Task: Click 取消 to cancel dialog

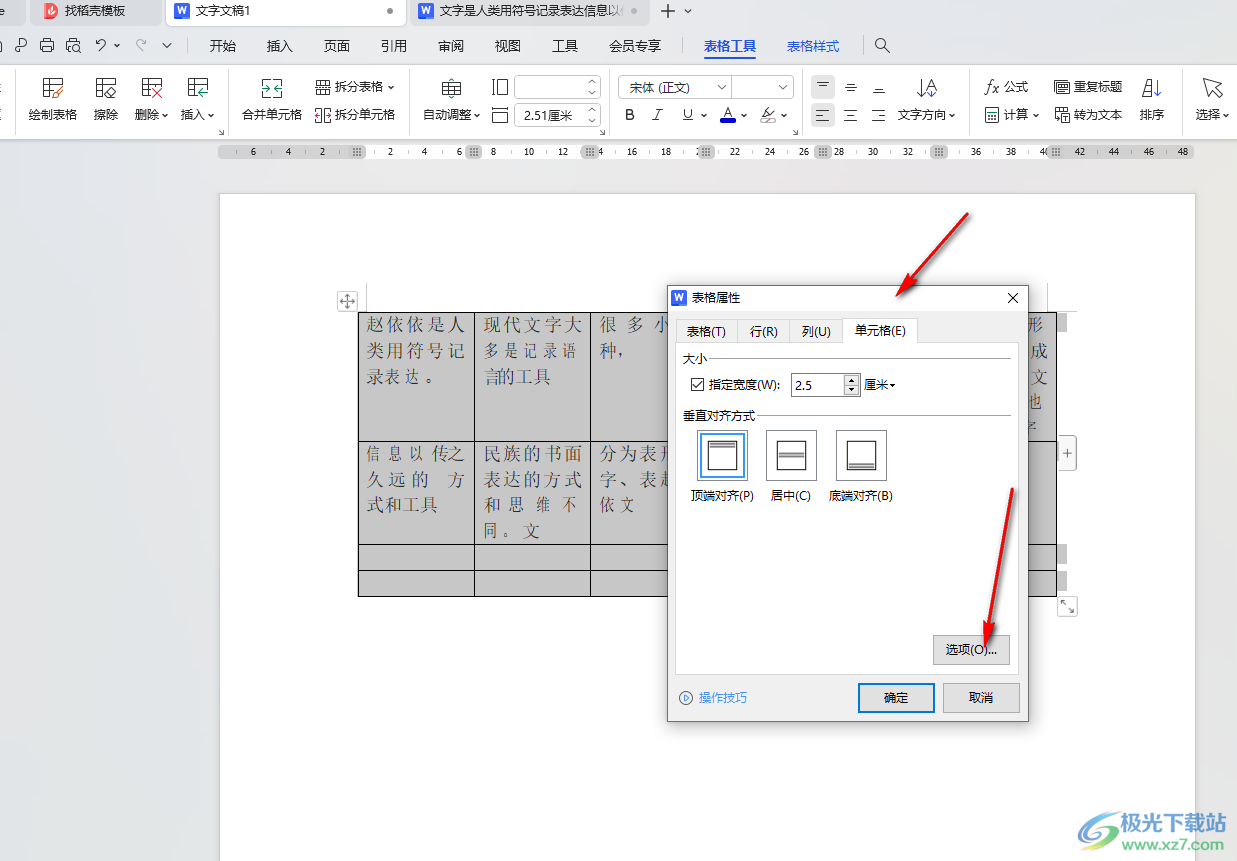Action: (981, 698)
